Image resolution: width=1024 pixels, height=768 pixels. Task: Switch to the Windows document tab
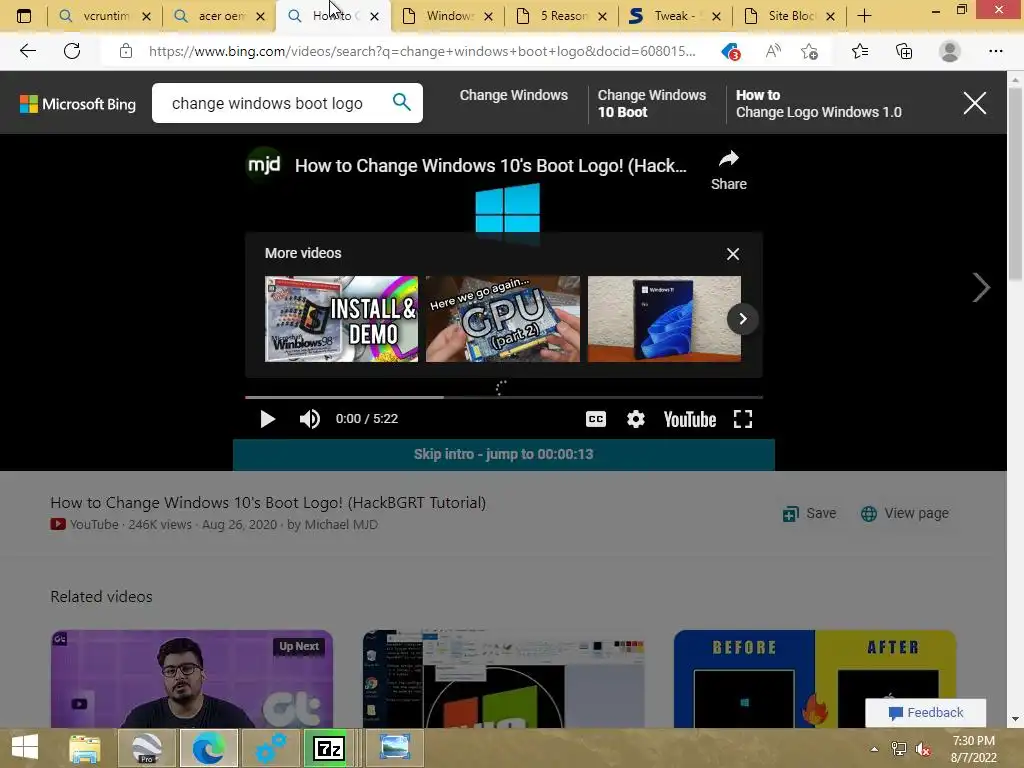tap(449, 16)
